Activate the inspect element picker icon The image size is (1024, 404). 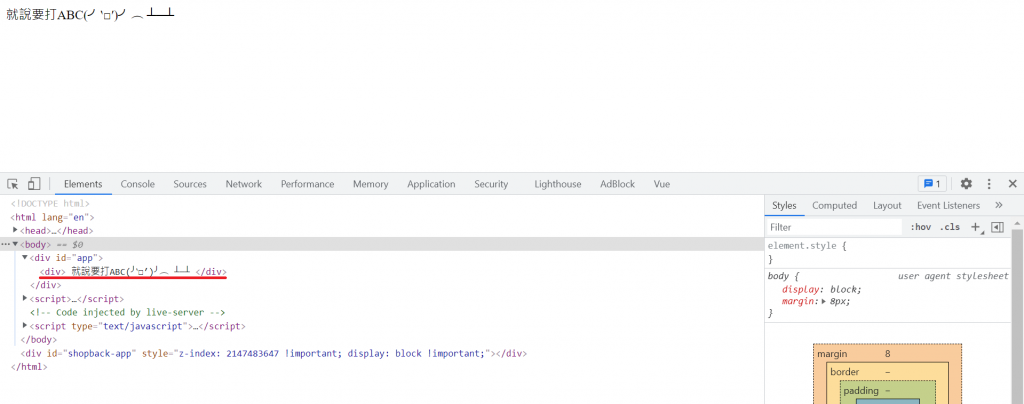(x=13, y=184)
